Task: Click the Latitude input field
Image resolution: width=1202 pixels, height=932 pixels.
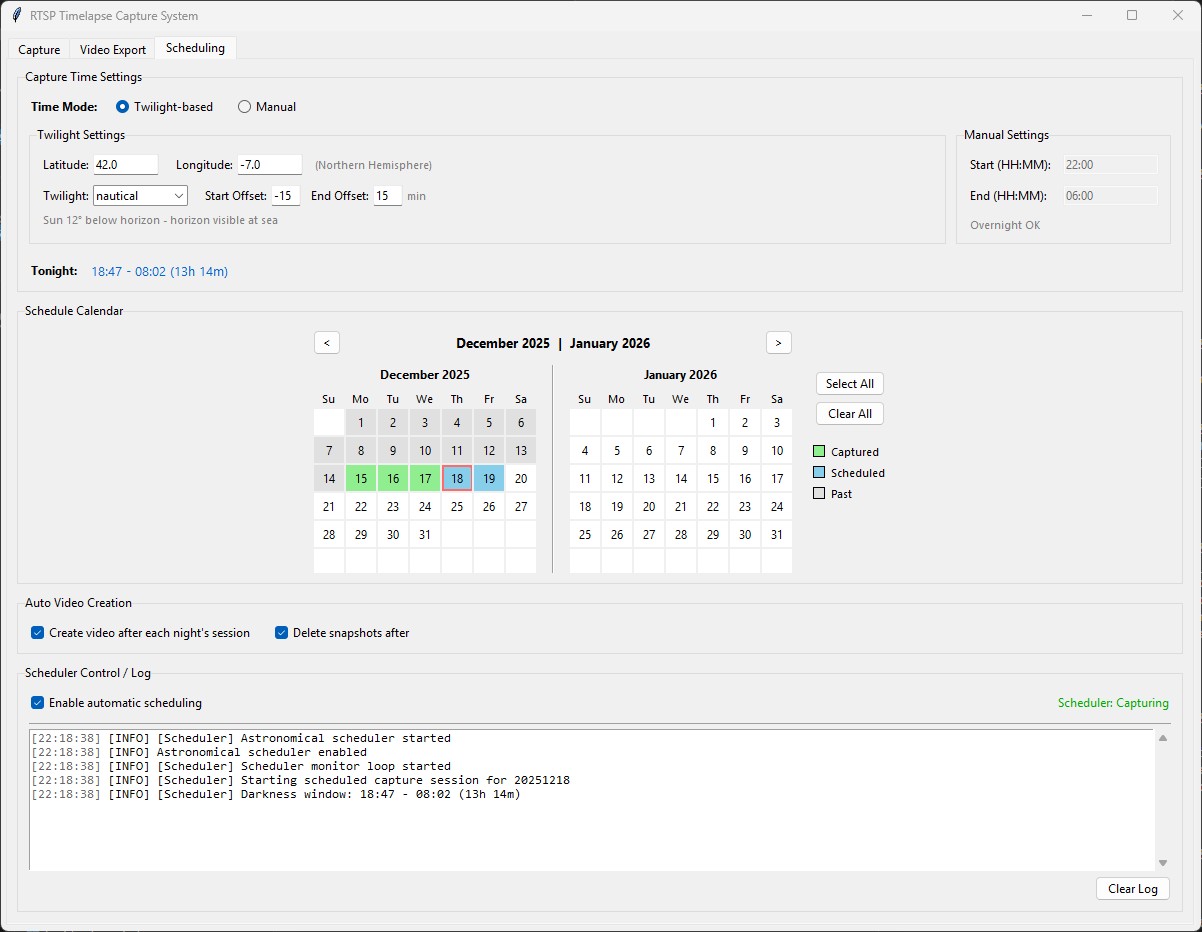Action: pos(125,164)
